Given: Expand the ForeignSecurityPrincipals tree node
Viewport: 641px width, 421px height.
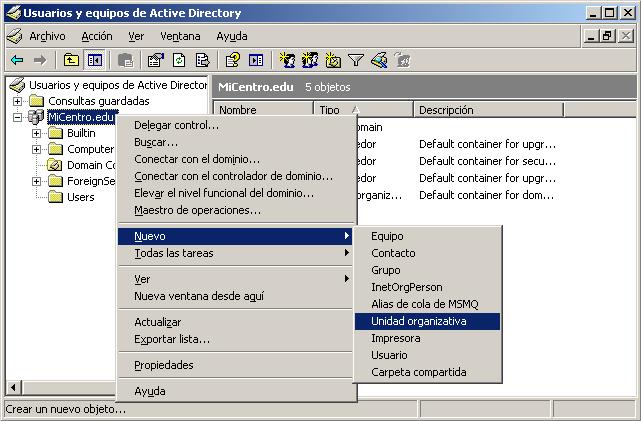Looking at the screenshot, I should [36, 181].
